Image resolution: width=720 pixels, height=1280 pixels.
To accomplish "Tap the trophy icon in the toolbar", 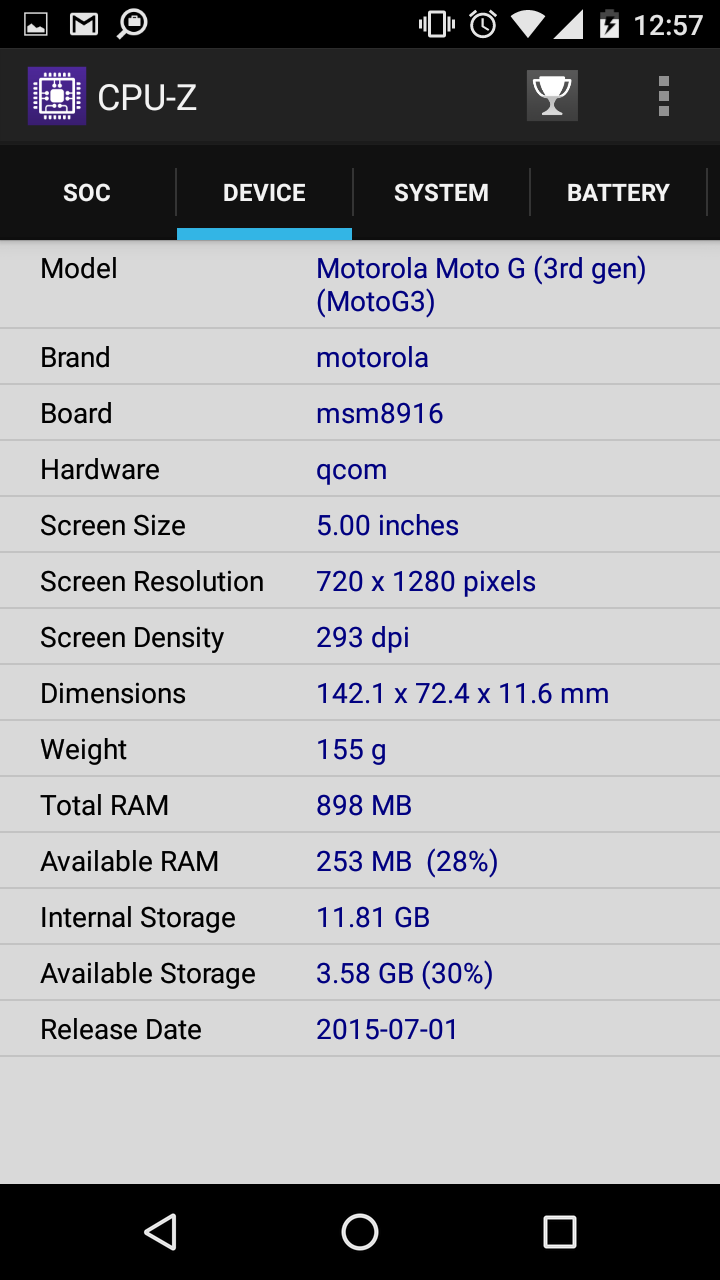I will [x=552, y=96].
